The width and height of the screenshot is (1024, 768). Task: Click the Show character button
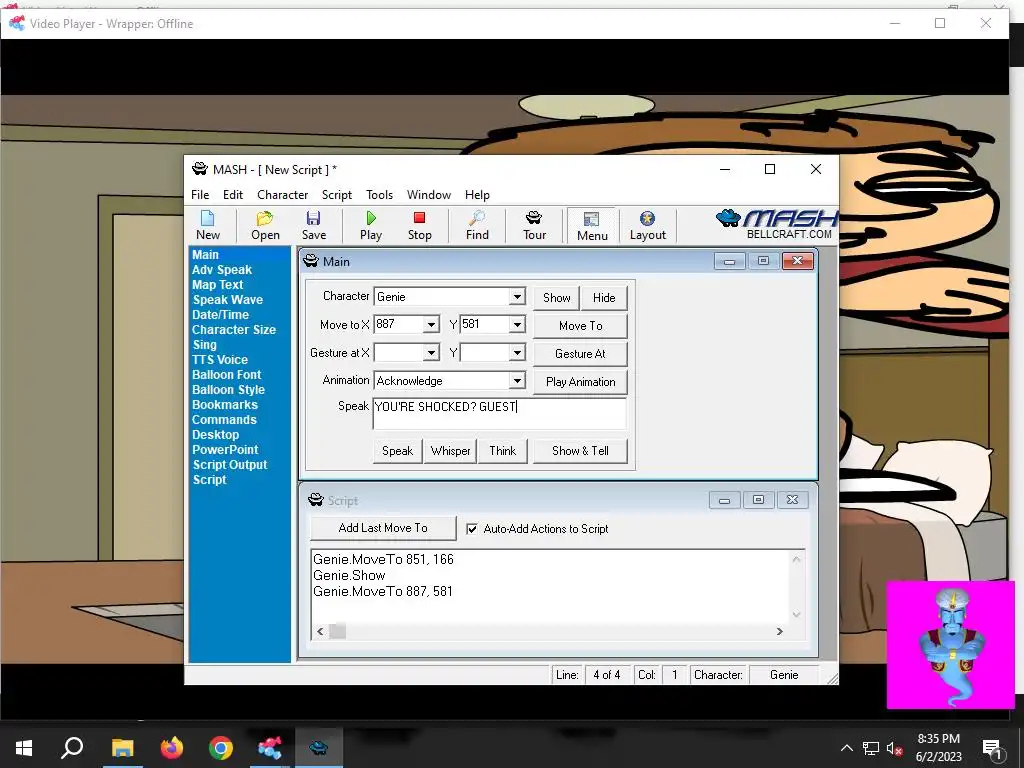(556, 298)
